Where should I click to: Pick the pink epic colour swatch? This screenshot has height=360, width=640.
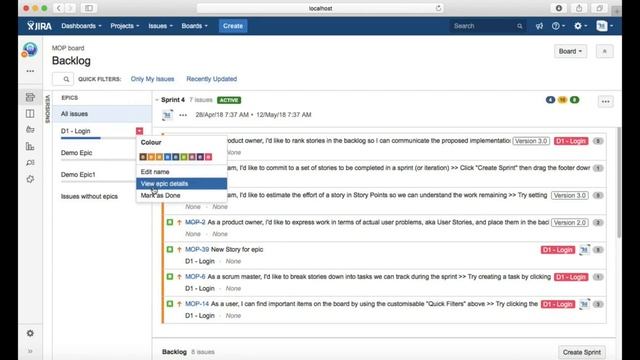[208, 157]
